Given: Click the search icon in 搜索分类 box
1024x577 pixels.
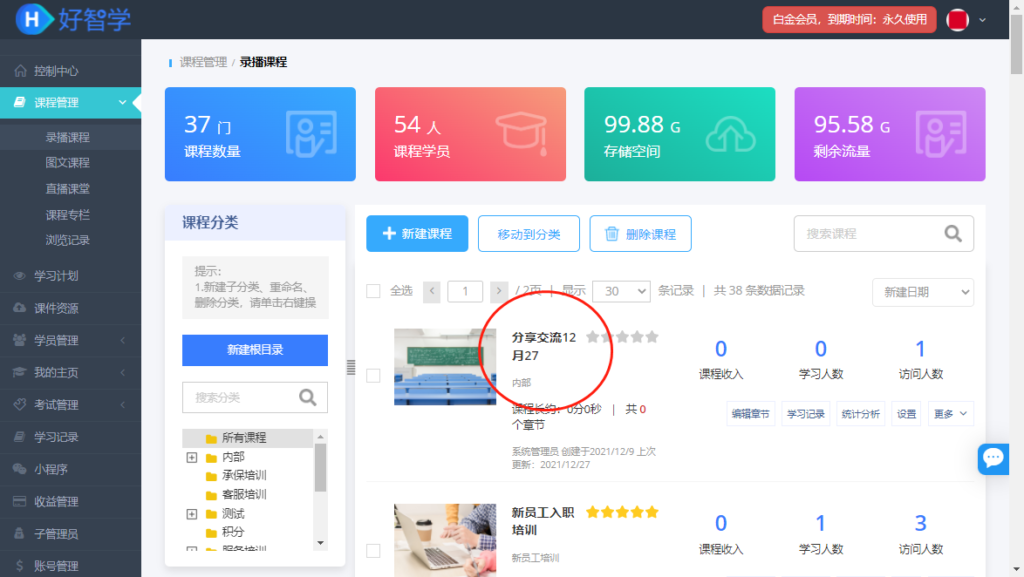Looking at the screenshot, I should pos(308,397).
